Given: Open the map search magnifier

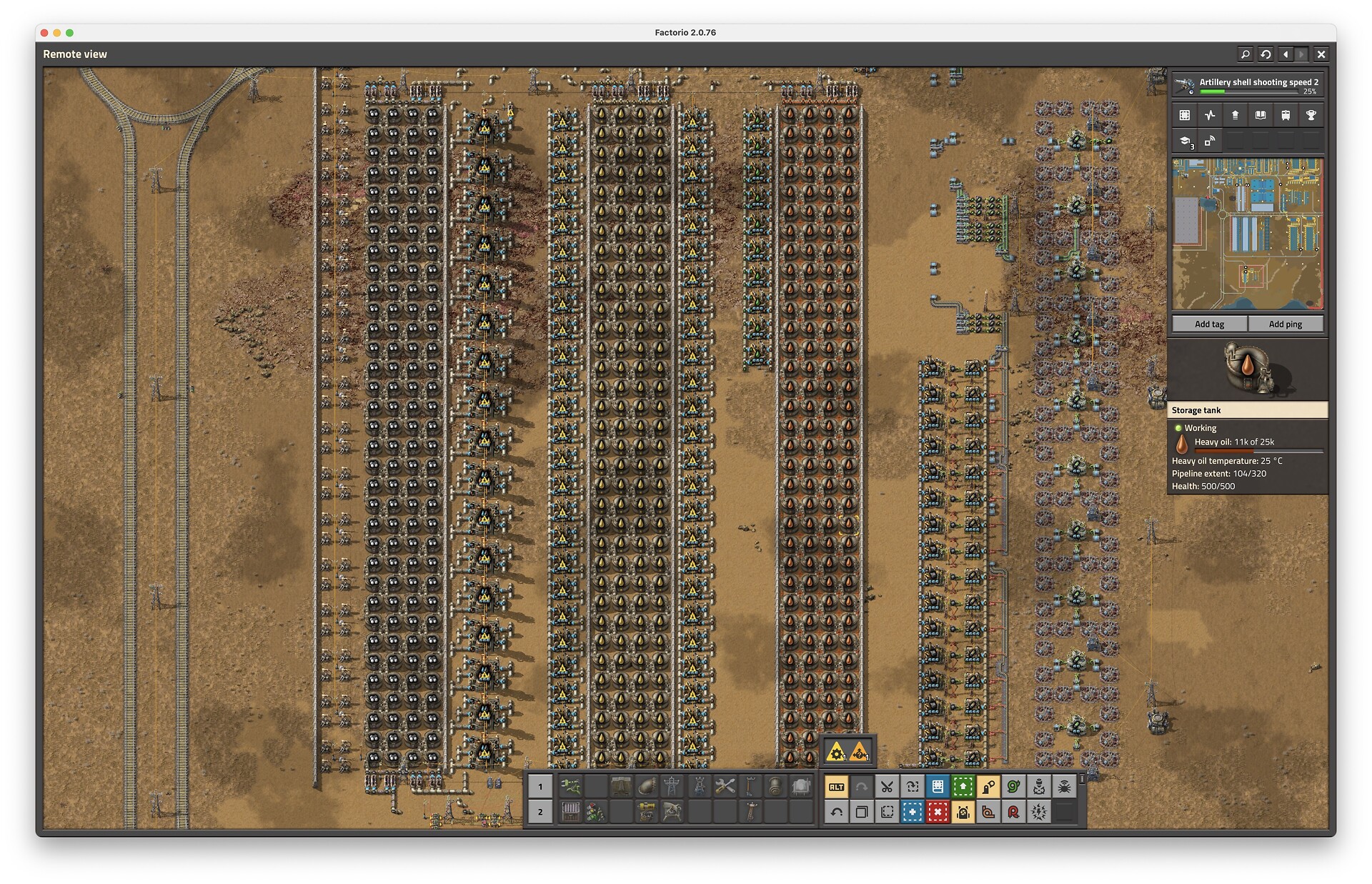Looking at the screenshot, I should (1245, 54).
